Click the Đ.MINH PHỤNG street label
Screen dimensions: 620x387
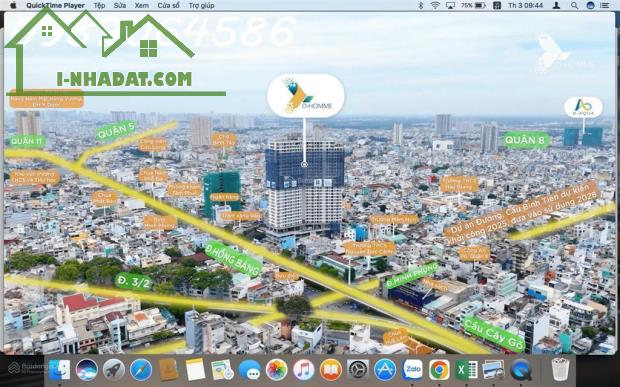point(411,274)
